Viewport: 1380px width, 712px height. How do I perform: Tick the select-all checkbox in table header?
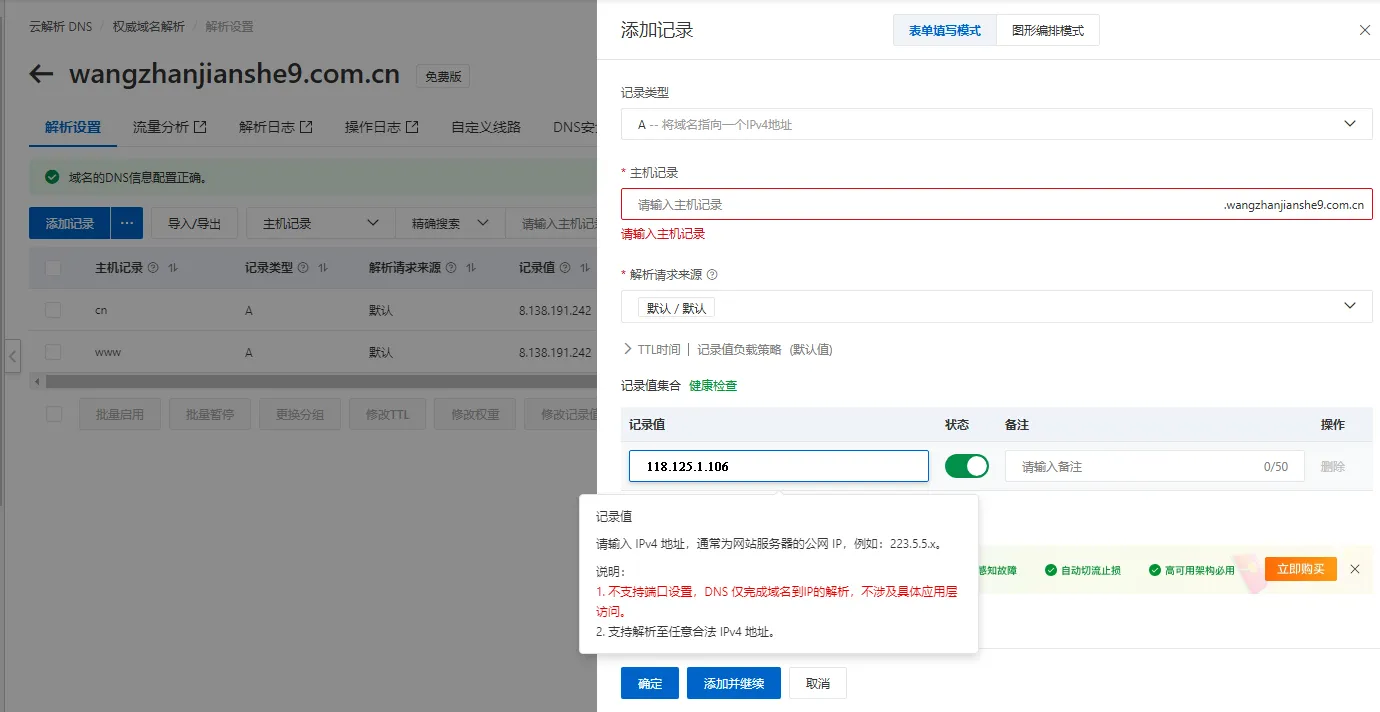(x=53, y=268)
